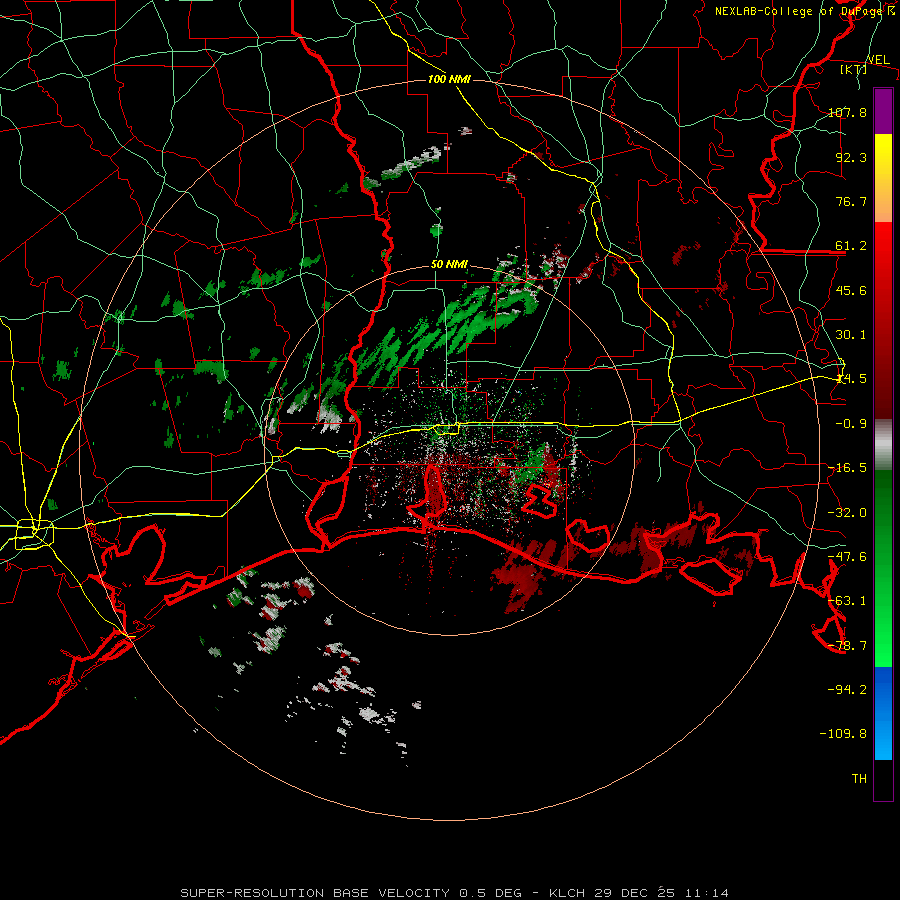Click the purple segment of color bar
Screen dimensions: 900x900
(883, 112)
